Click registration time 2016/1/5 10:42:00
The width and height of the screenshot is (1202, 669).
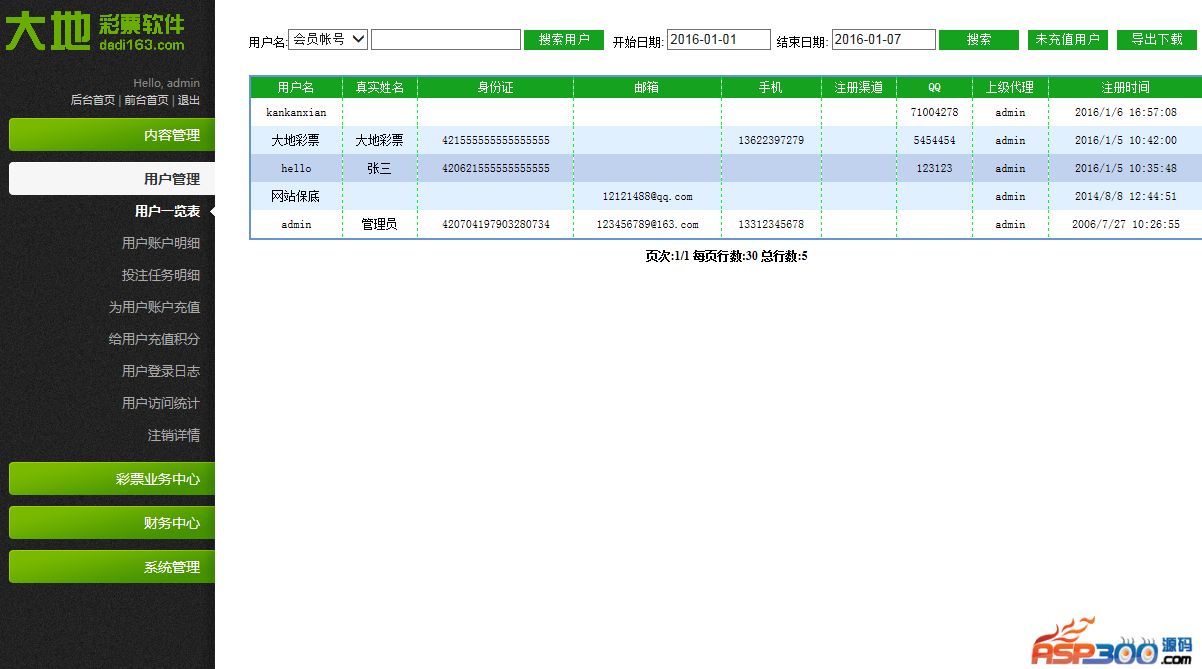[x=1126, y=141]
